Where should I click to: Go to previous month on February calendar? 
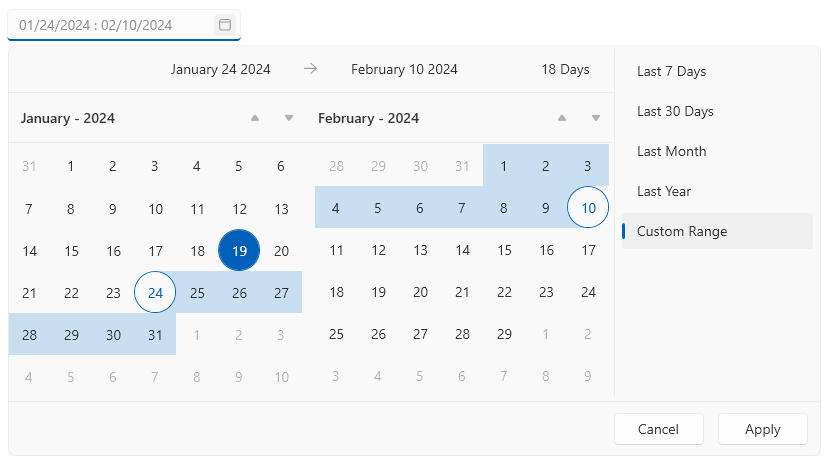pyautogui.click(x=562, y=118)
